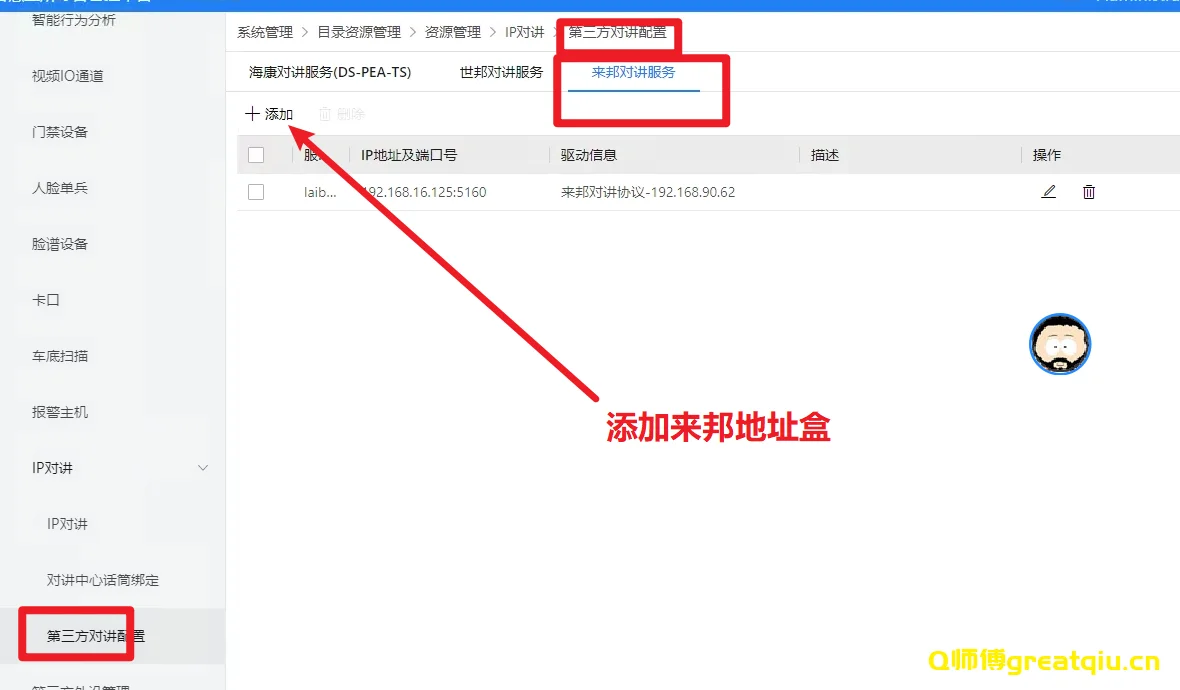Select 对讲中心话筒绑定 submenu item
The height and width of the screenshot is (690, 1180).
(103, 580)
